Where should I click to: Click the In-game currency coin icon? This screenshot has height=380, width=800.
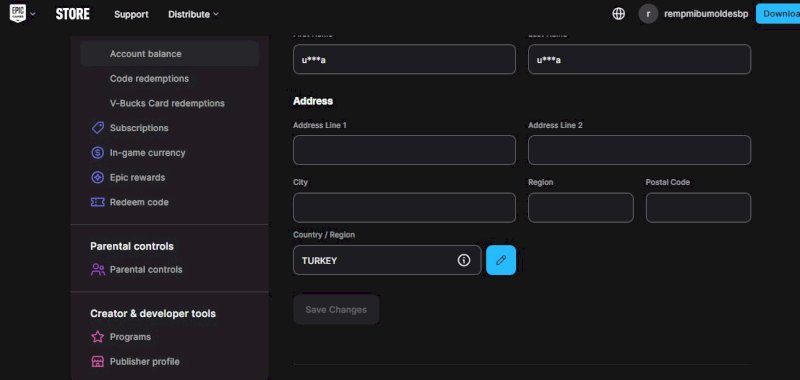[97, 153]
